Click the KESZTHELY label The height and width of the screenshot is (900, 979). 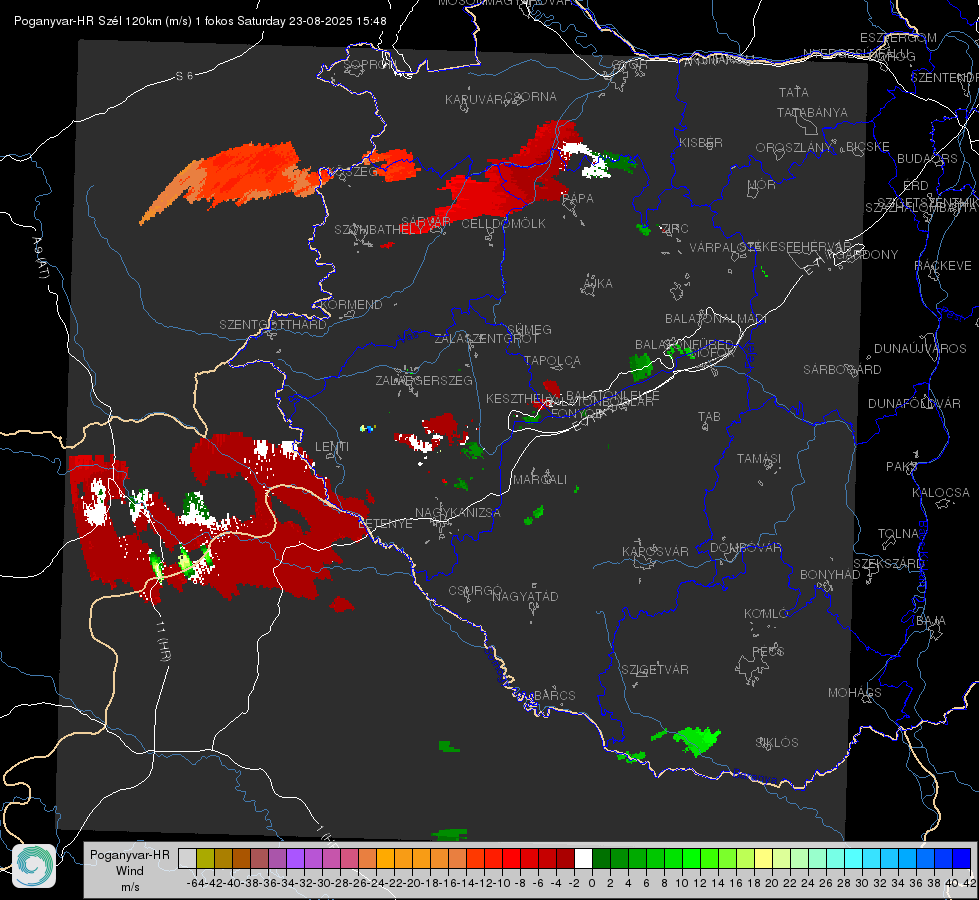(x=519, y=398)
